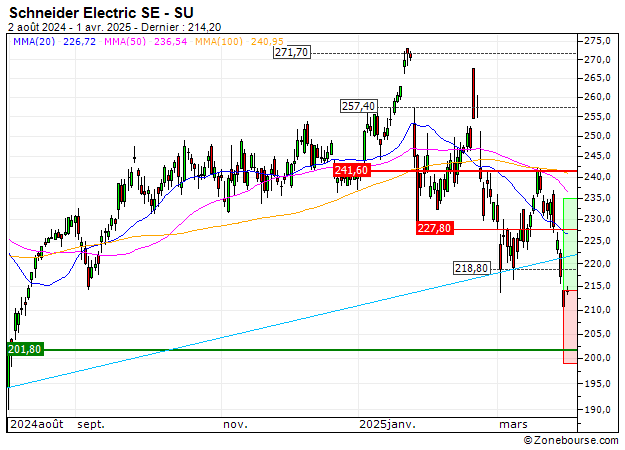Click the 271,70 peak price label
Screen dimensions: 625x450
pos(292,52)
